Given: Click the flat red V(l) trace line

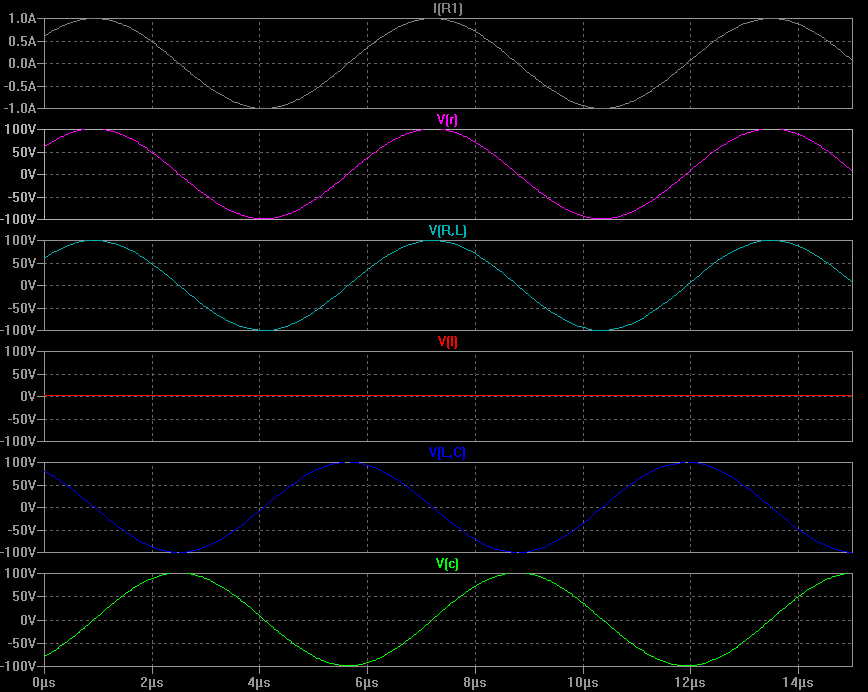Looking at the screenshot, I should pyautogui.click(x=448, y=396).
